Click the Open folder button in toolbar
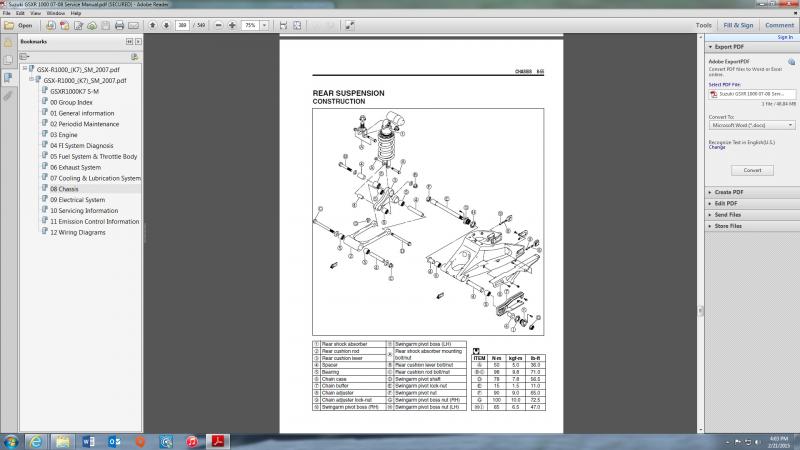800x450 pixels. click(x=18, y=25)
